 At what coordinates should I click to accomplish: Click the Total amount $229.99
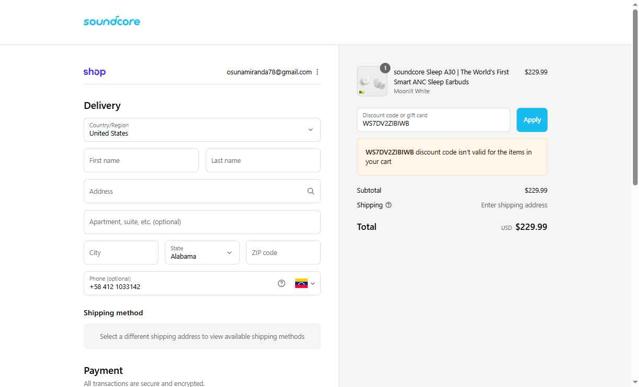pyautogui.click(x=531, y=227)
